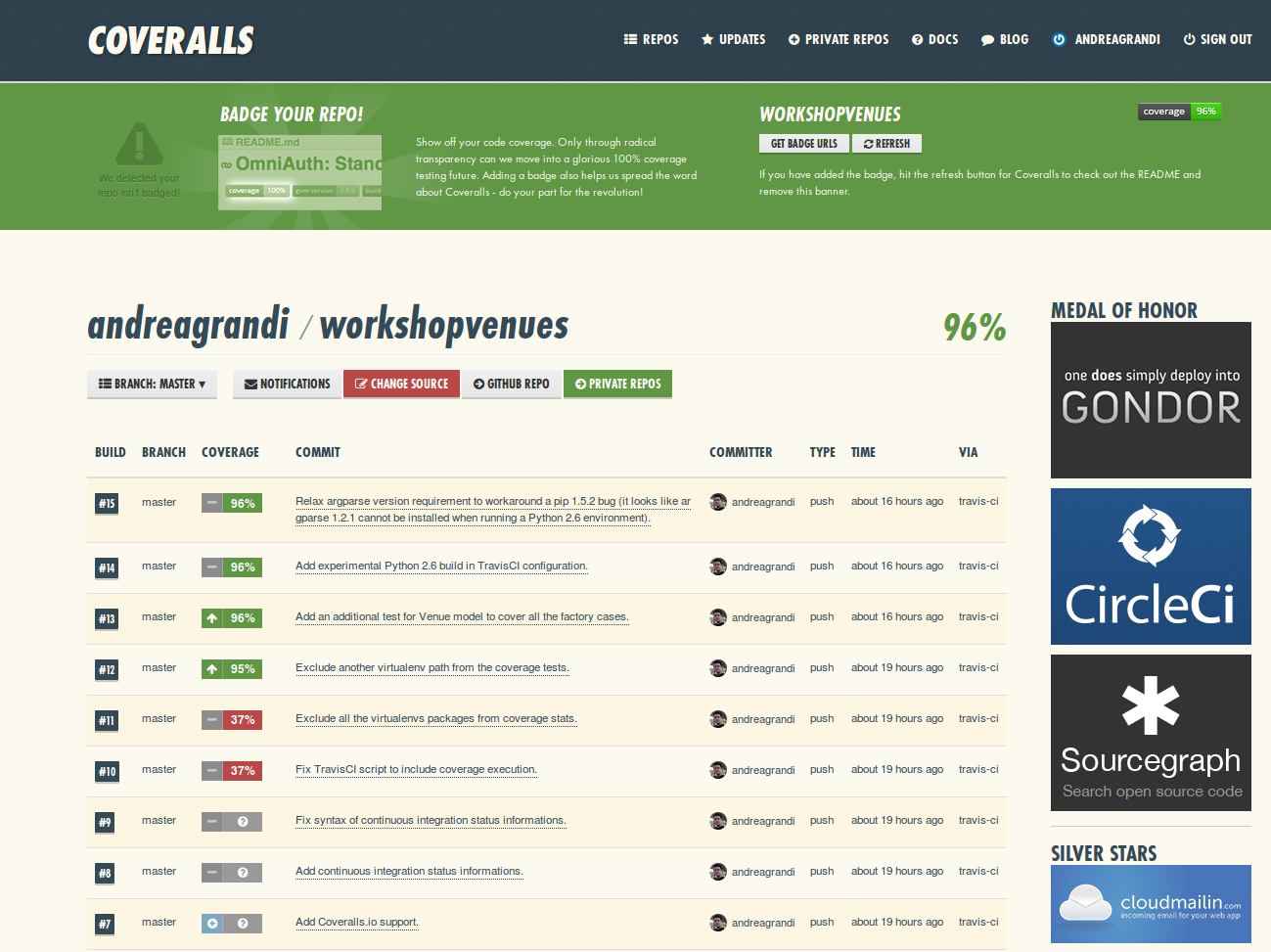Open the 'Relax argparse version requirement' commit
Screen dimensions: 1271x952
[493, 510]
